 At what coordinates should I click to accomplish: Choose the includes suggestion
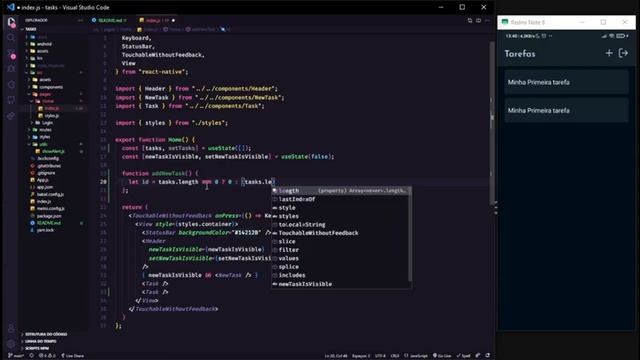[x=341, y=275]
